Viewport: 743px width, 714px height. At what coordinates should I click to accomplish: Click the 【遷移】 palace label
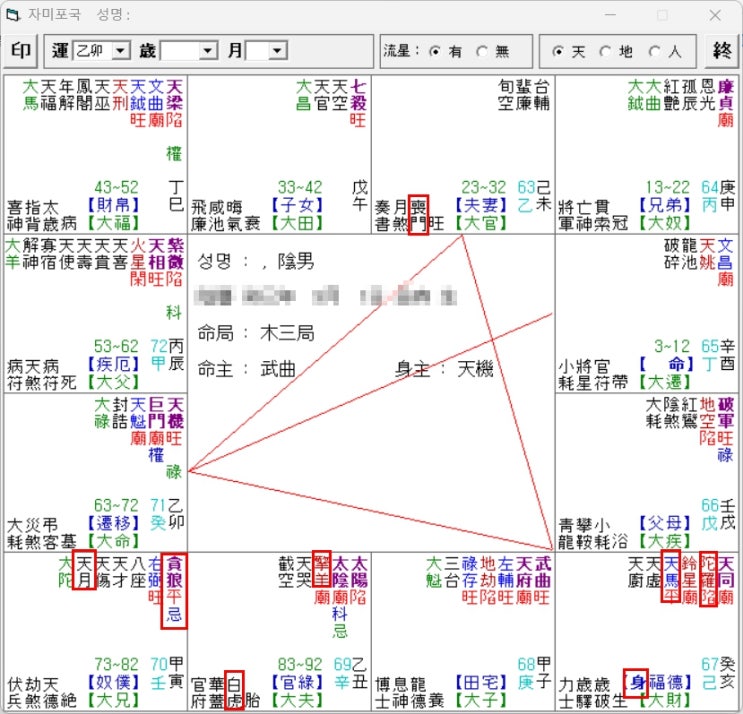pyautogui.click(x=114, y=524)
